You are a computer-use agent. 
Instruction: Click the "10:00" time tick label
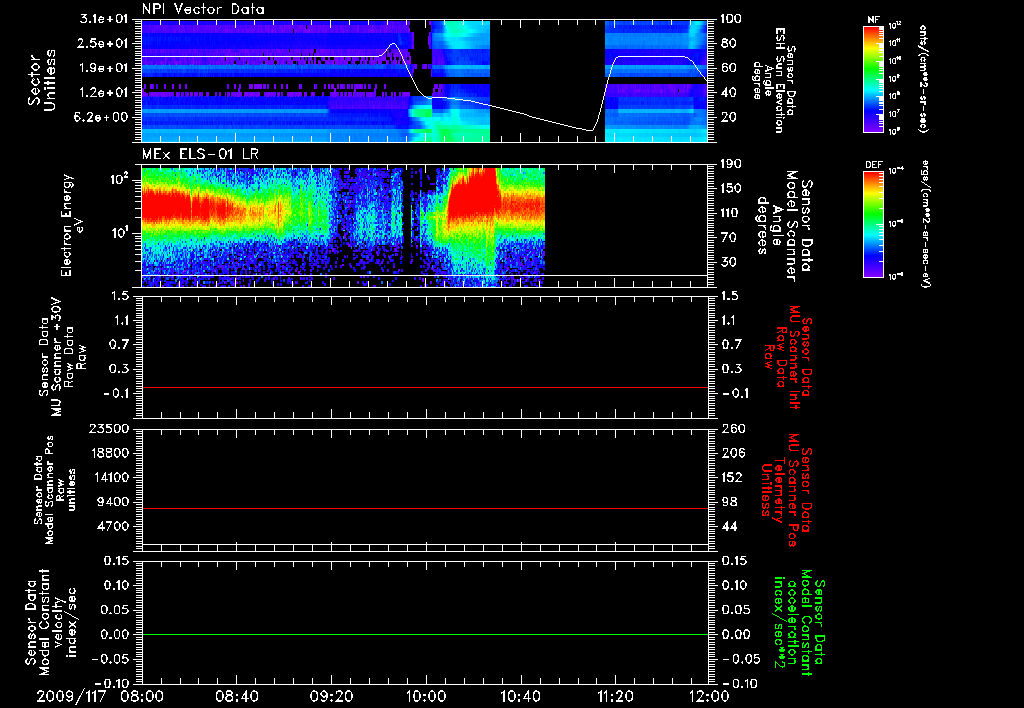(x=425, y=696)
